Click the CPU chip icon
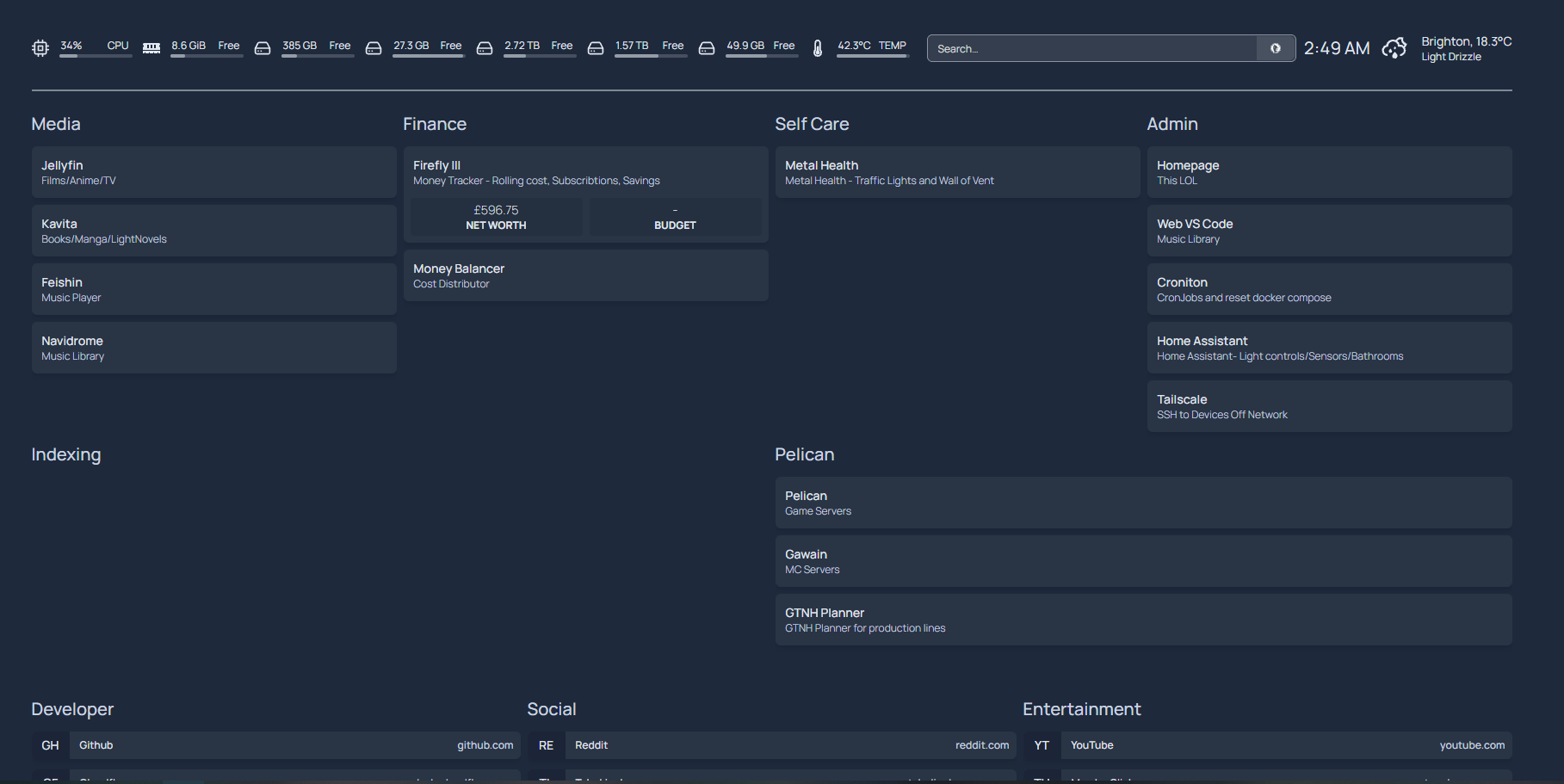The height and width of the screenshot is (784, 1564). click(40, 48)
